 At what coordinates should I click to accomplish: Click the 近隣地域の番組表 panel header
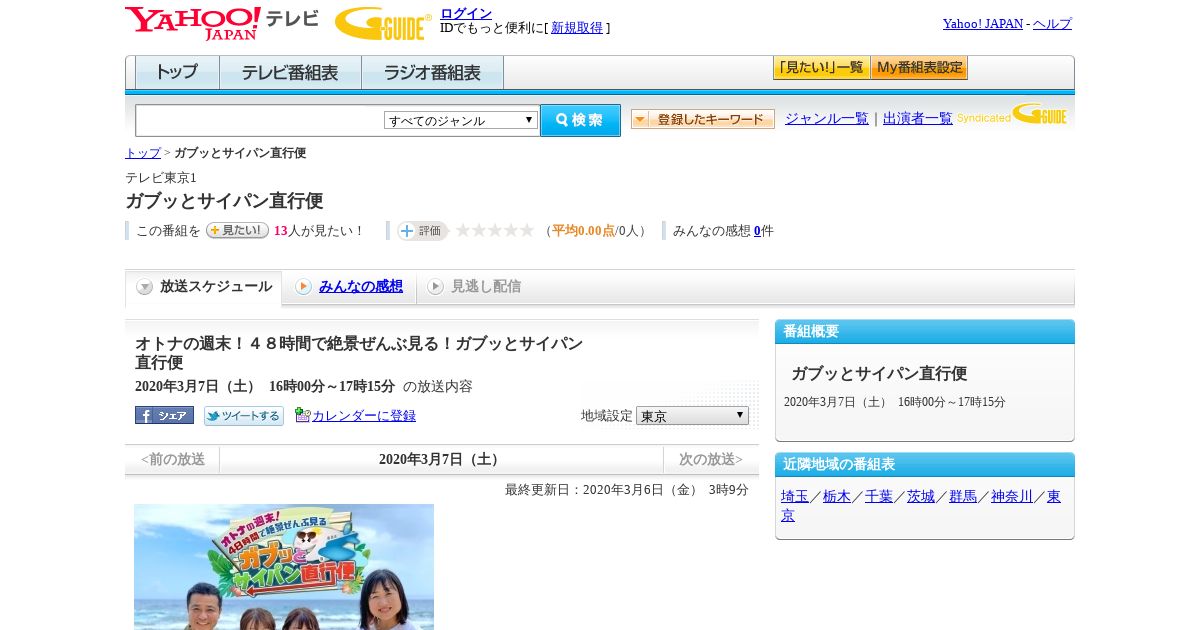click(x=925, y=465)
